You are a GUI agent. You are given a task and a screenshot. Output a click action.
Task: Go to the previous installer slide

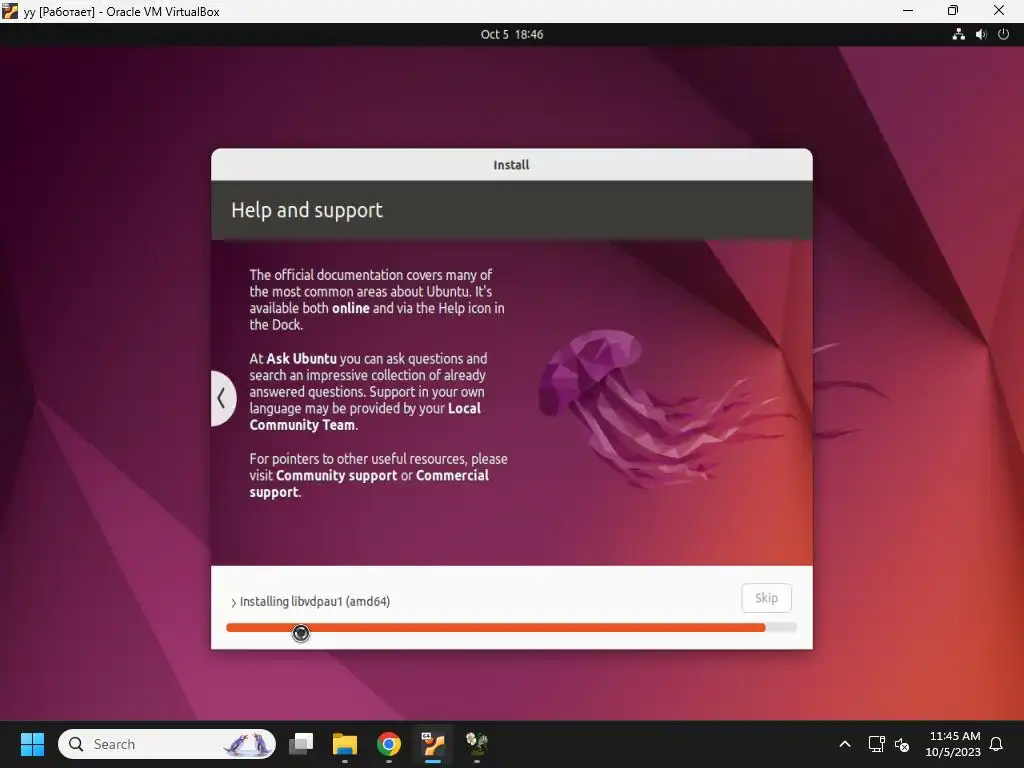coord(223,398)
